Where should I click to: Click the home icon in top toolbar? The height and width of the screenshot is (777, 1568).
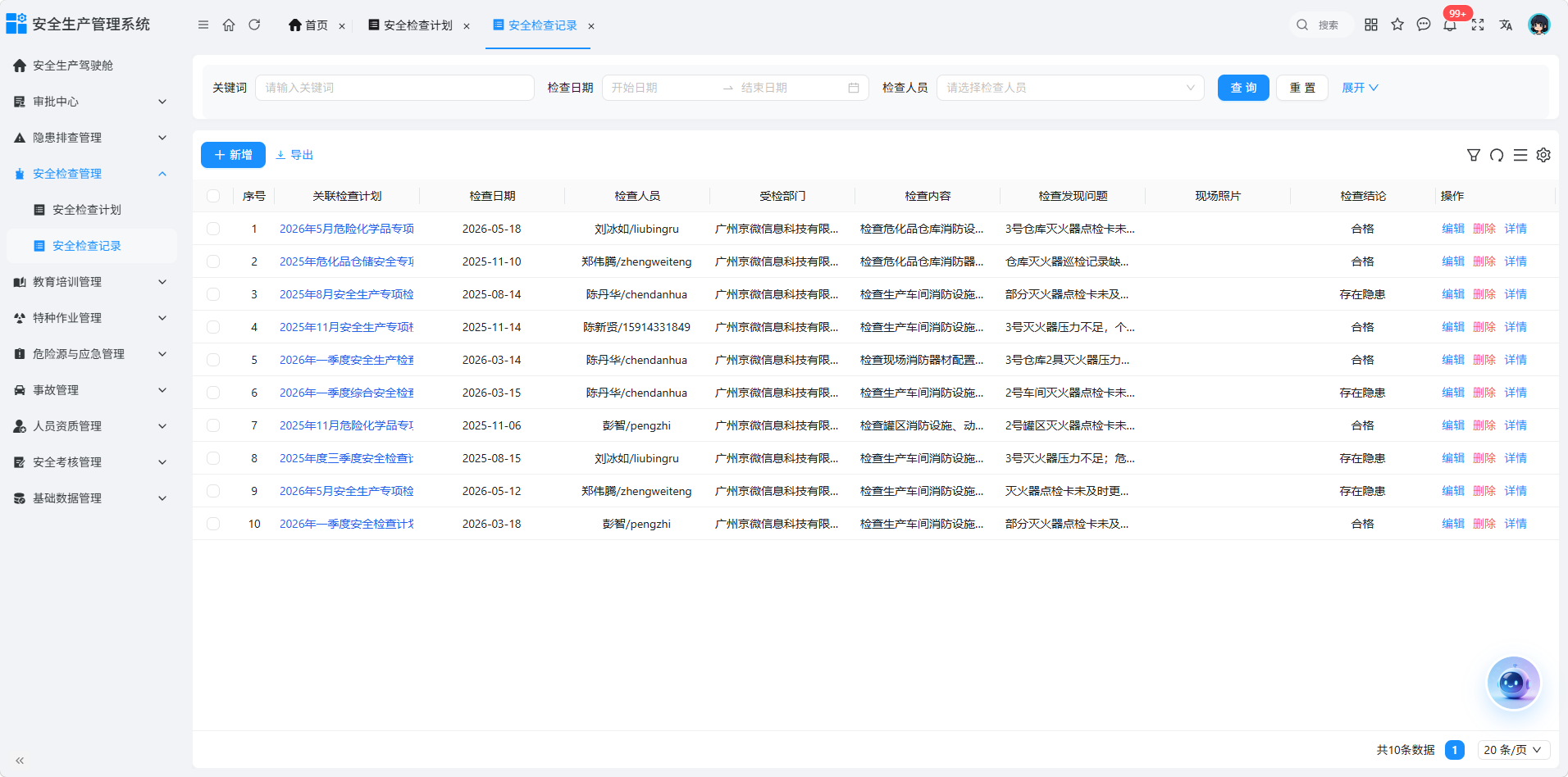[229, 25]
